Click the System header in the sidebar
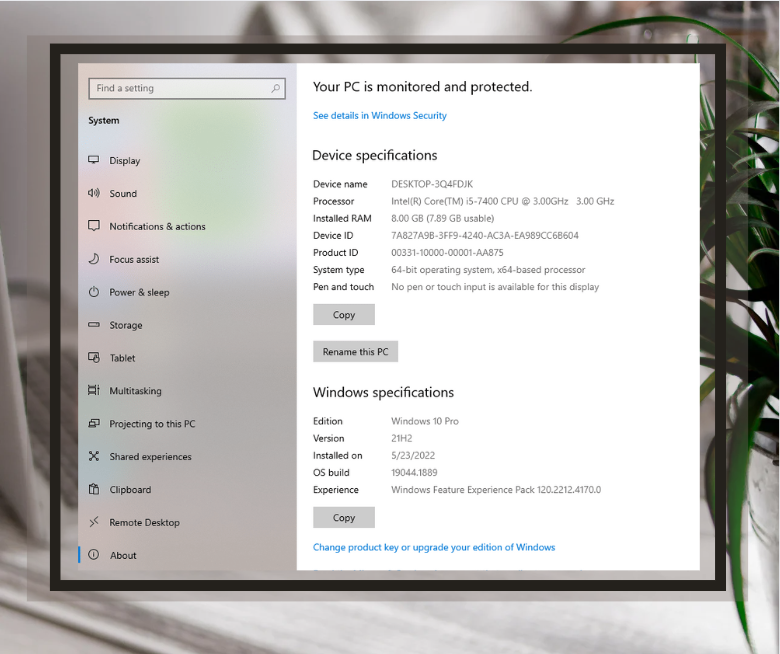780x654 pixels. [103, 120]
